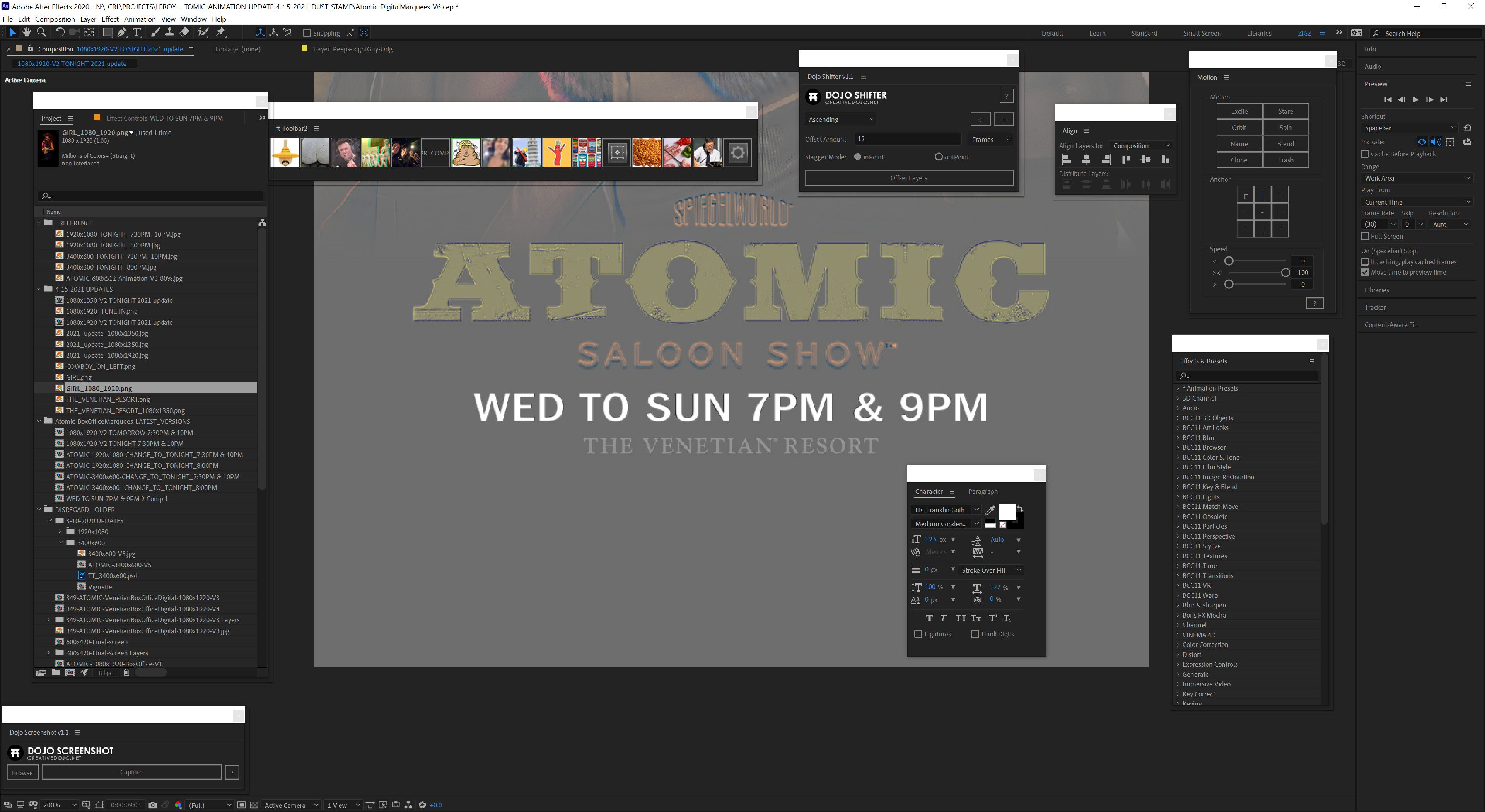
Task: Click the Align bottom edges icon
Action: pyautogui.click(x=1165, y=160)
